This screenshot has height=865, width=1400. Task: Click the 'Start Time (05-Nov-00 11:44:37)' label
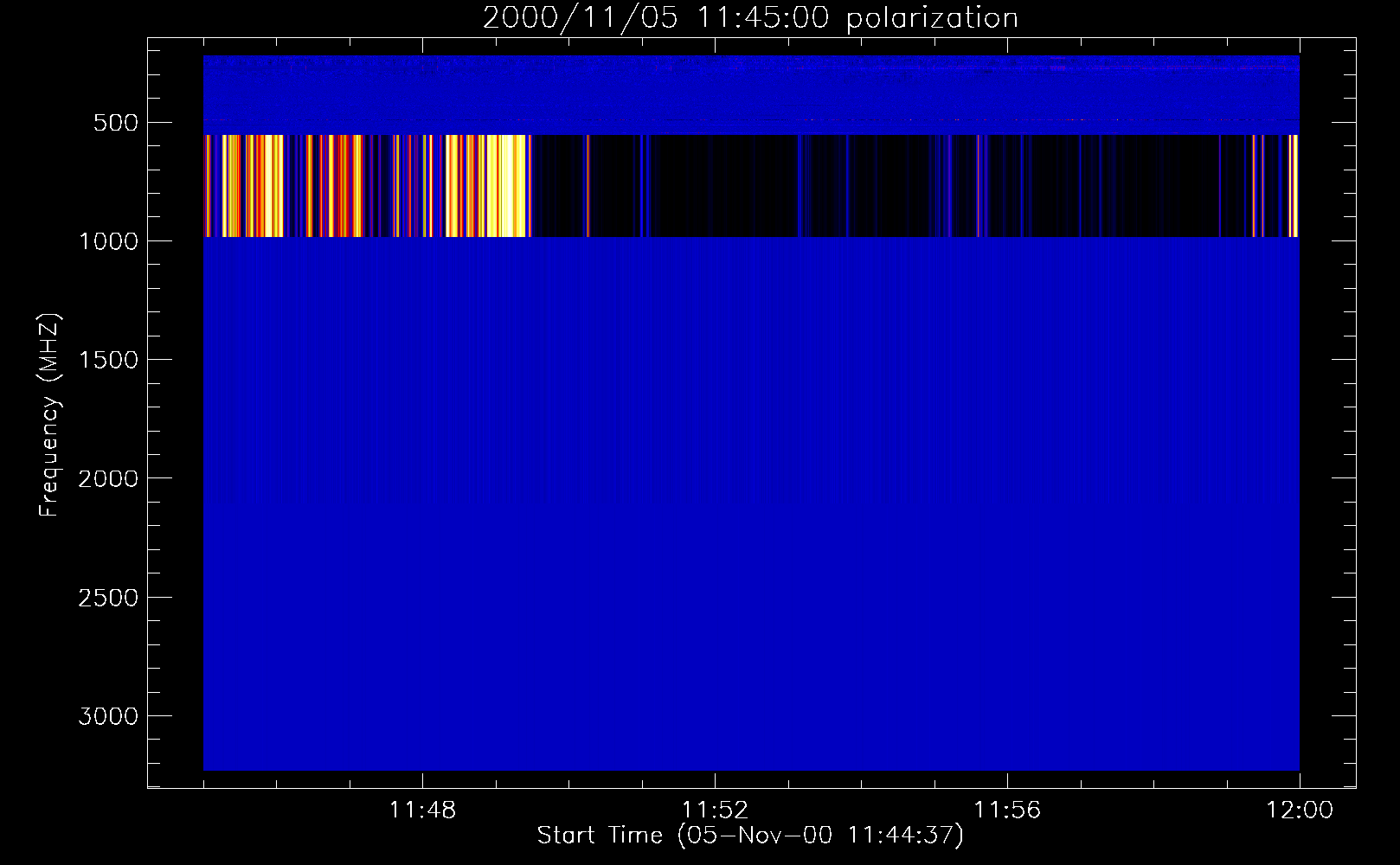[750, 836]
